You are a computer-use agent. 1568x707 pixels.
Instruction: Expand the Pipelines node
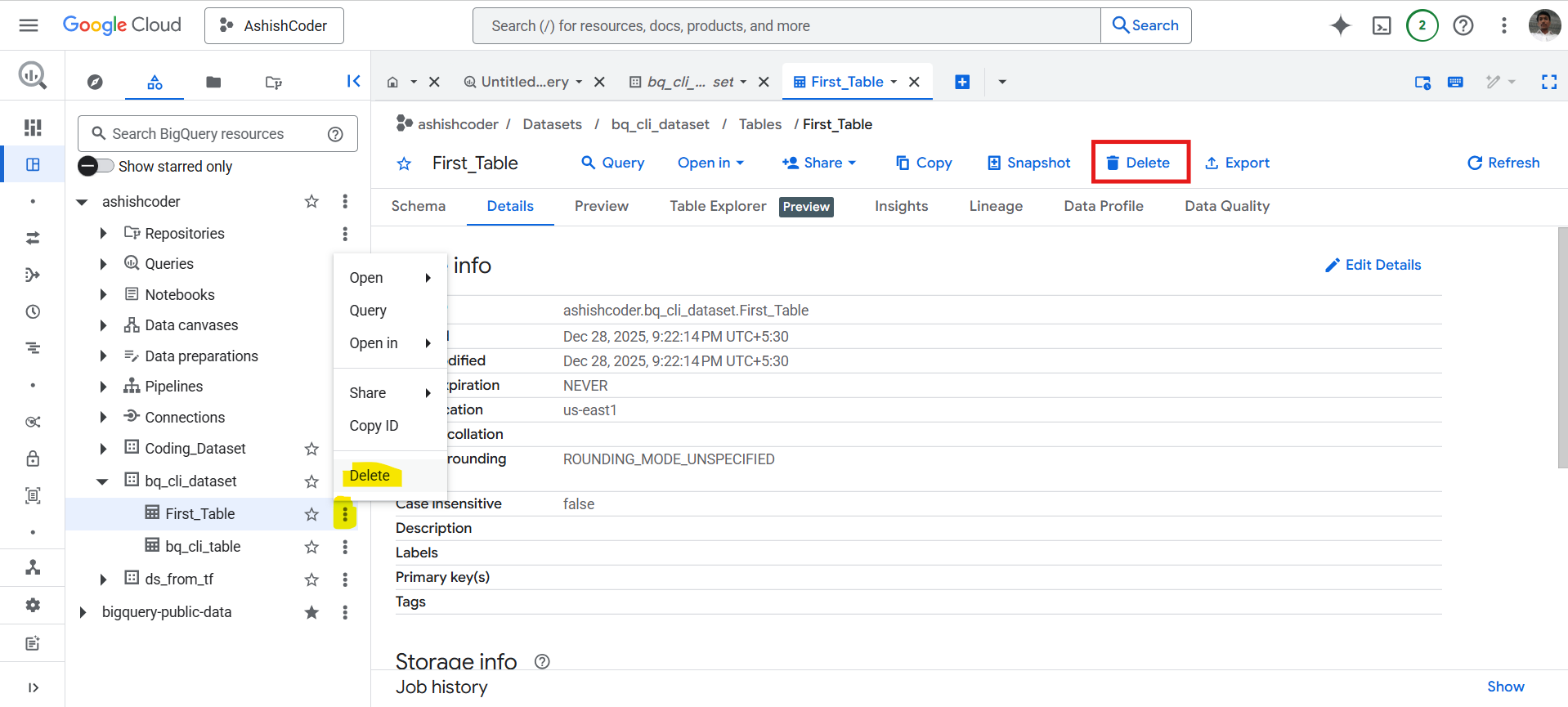103,387
